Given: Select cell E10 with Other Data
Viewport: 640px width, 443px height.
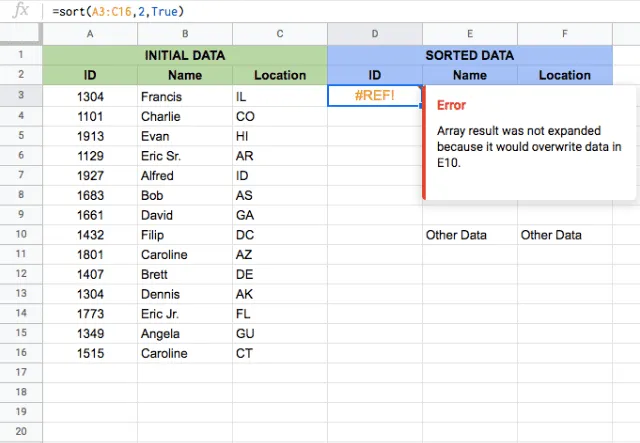Looking at the screenshot, I should coord(470,235).
